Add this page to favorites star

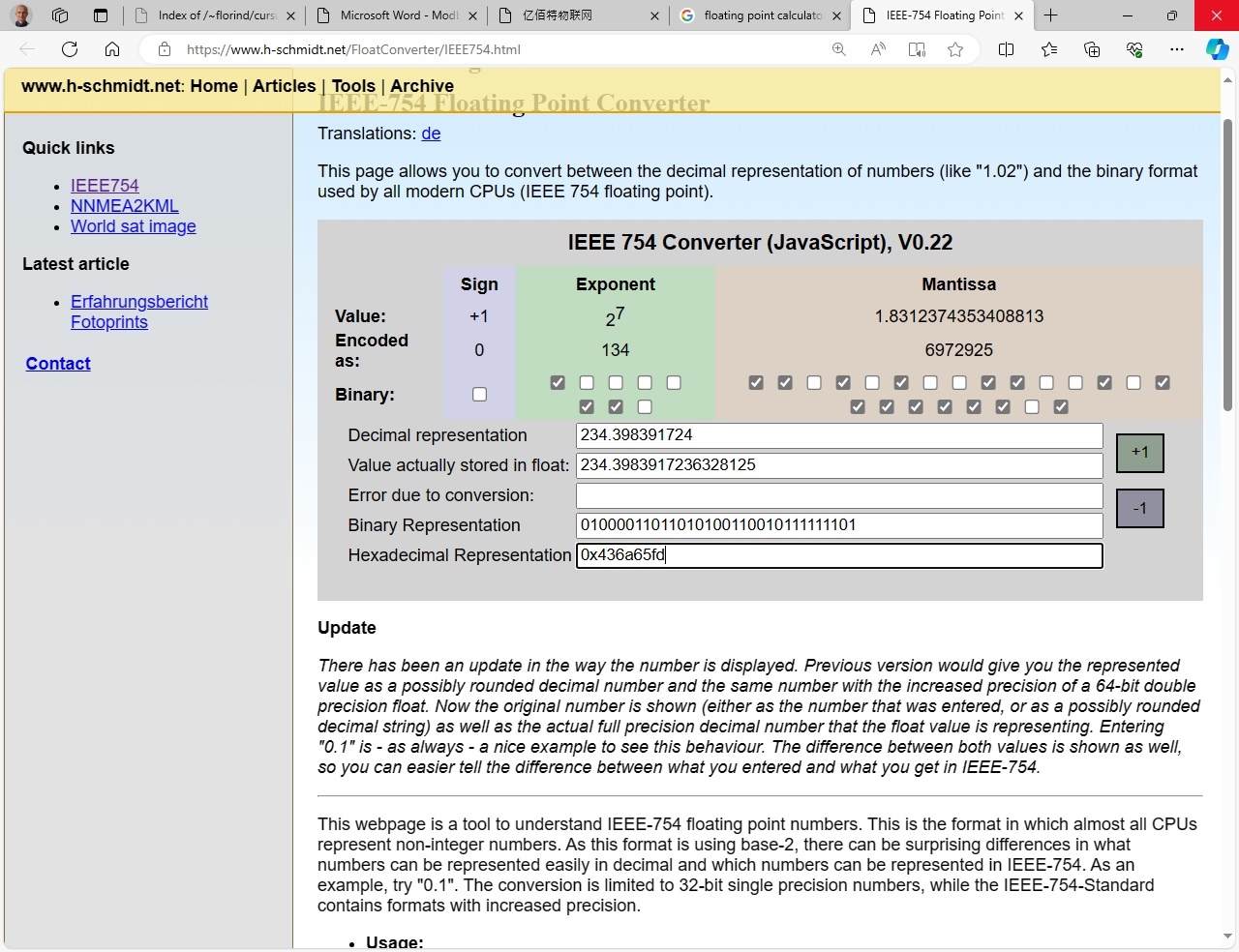coord(955,49)
